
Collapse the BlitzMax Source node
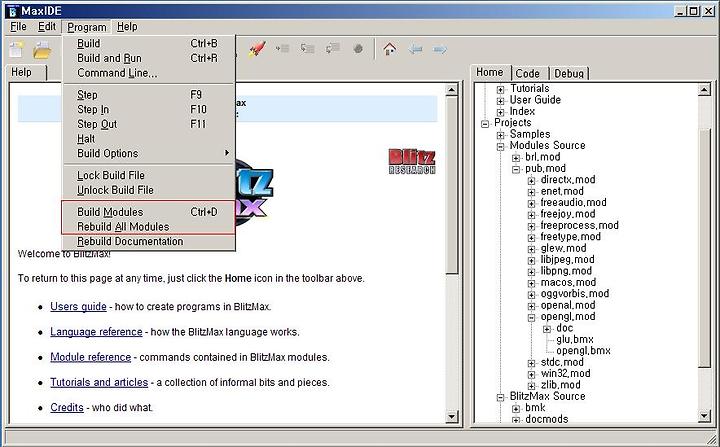(x=501, y=397)
